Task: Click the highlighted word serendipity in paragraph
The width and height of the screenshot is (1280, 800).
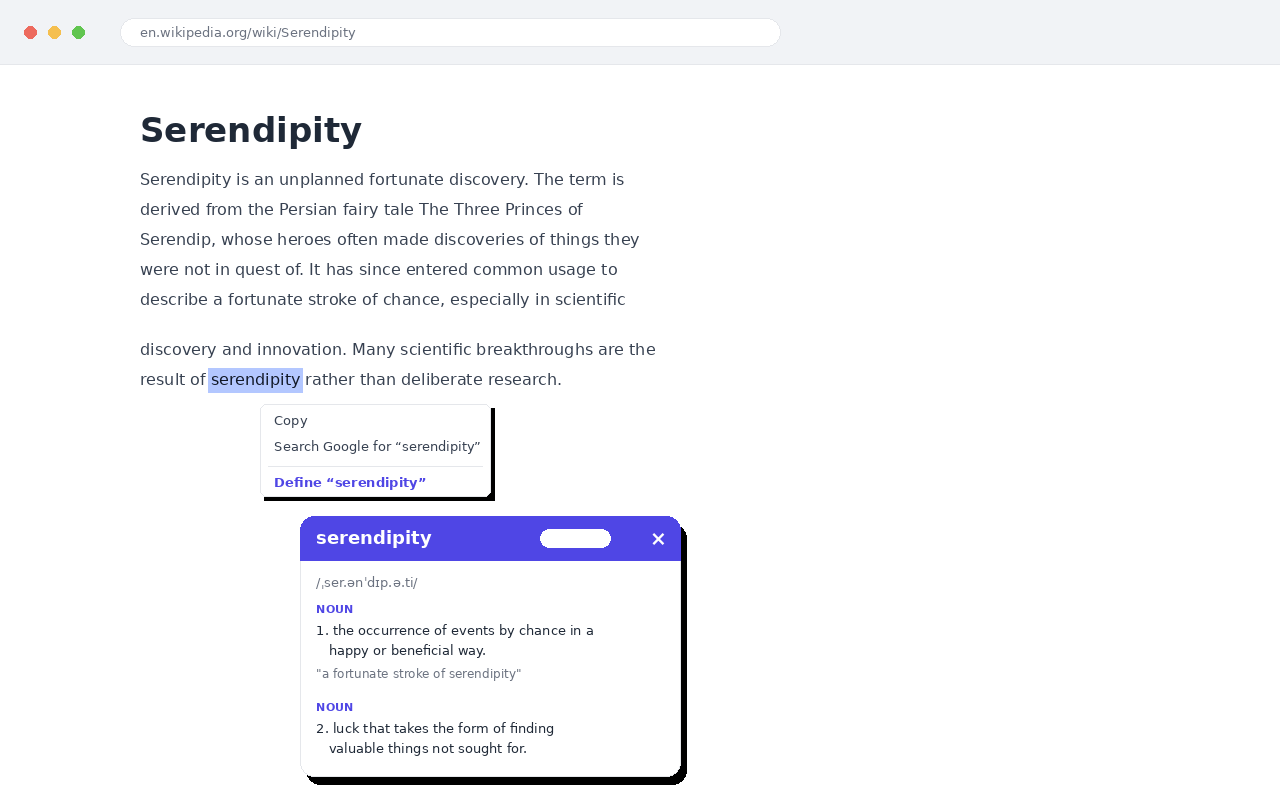Action: click(255, 380)
